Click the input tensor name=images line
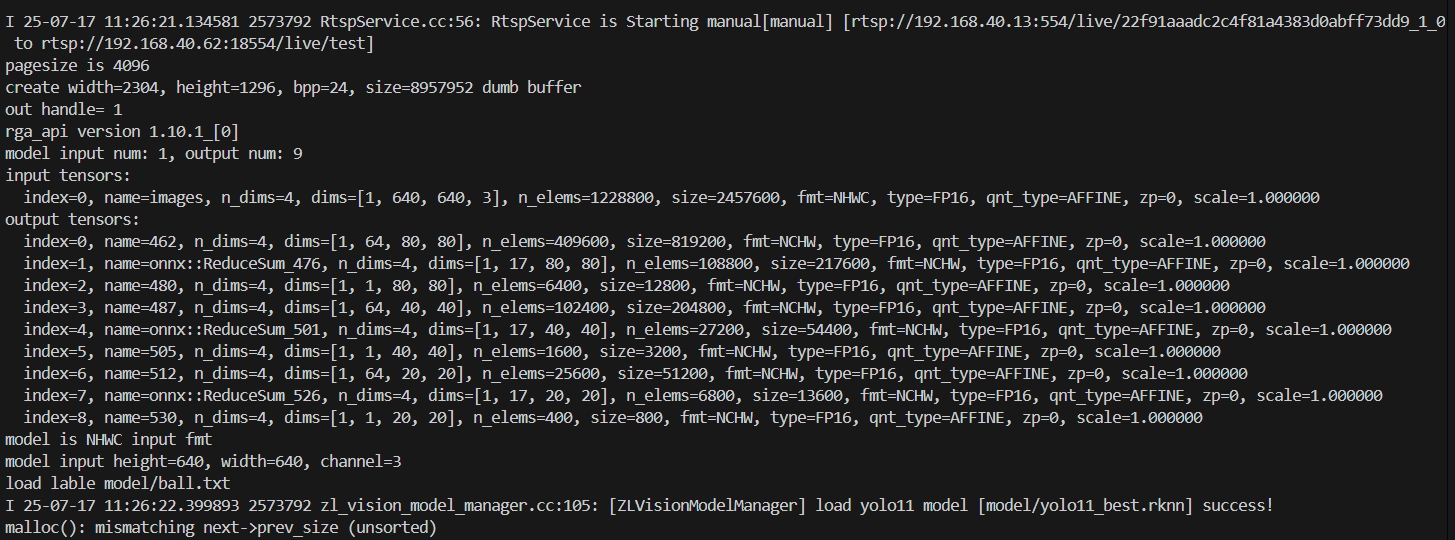1455x540 pixels. [x=671, y=198]
